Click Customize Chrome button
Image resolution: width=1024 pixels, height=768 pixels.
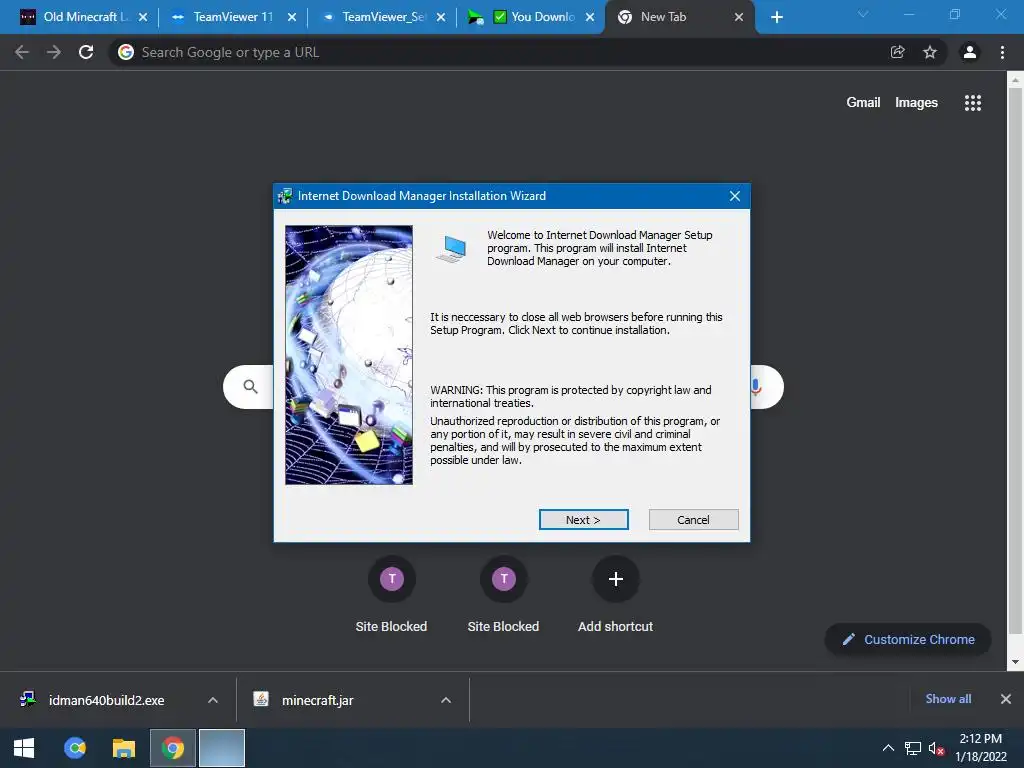(x=908, y=639)
